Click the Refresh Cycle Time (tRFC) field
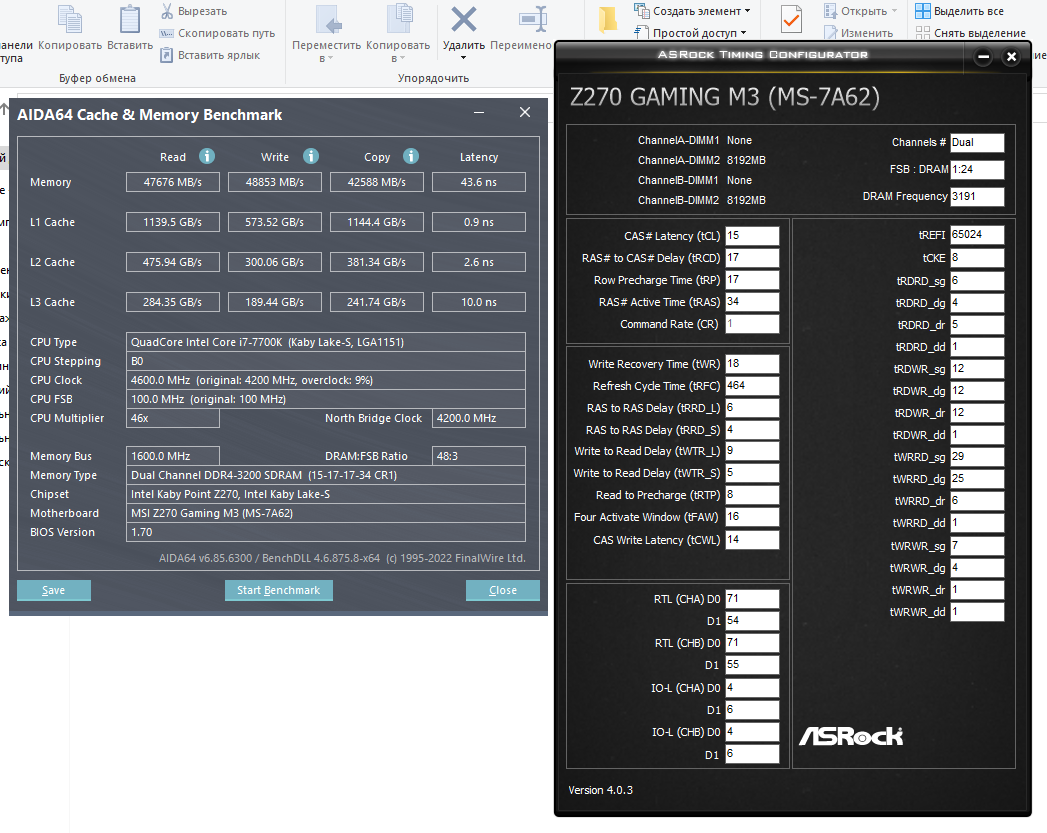Viewport: 1047px width, 833px height. pos(752,386)
